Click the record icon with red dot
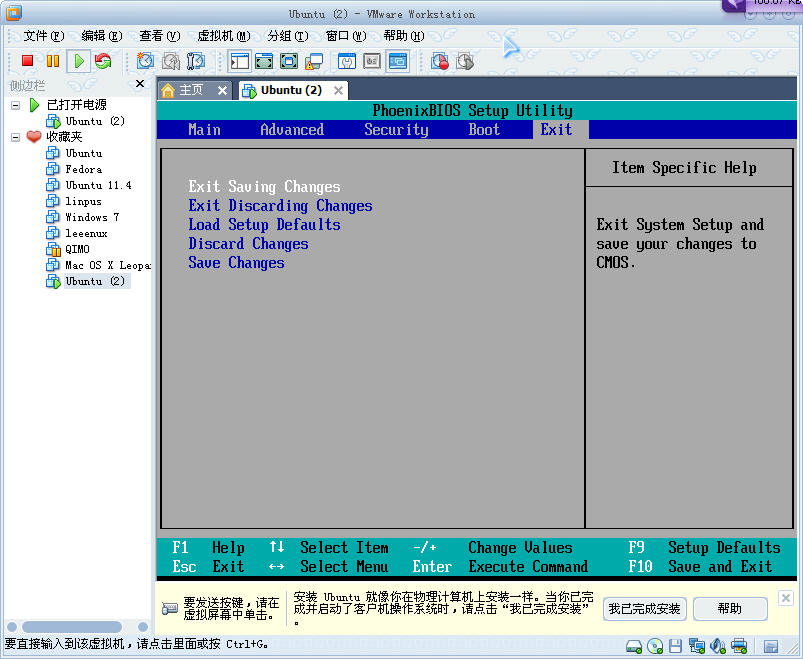 pyautogui.click(x=440, y=61)
